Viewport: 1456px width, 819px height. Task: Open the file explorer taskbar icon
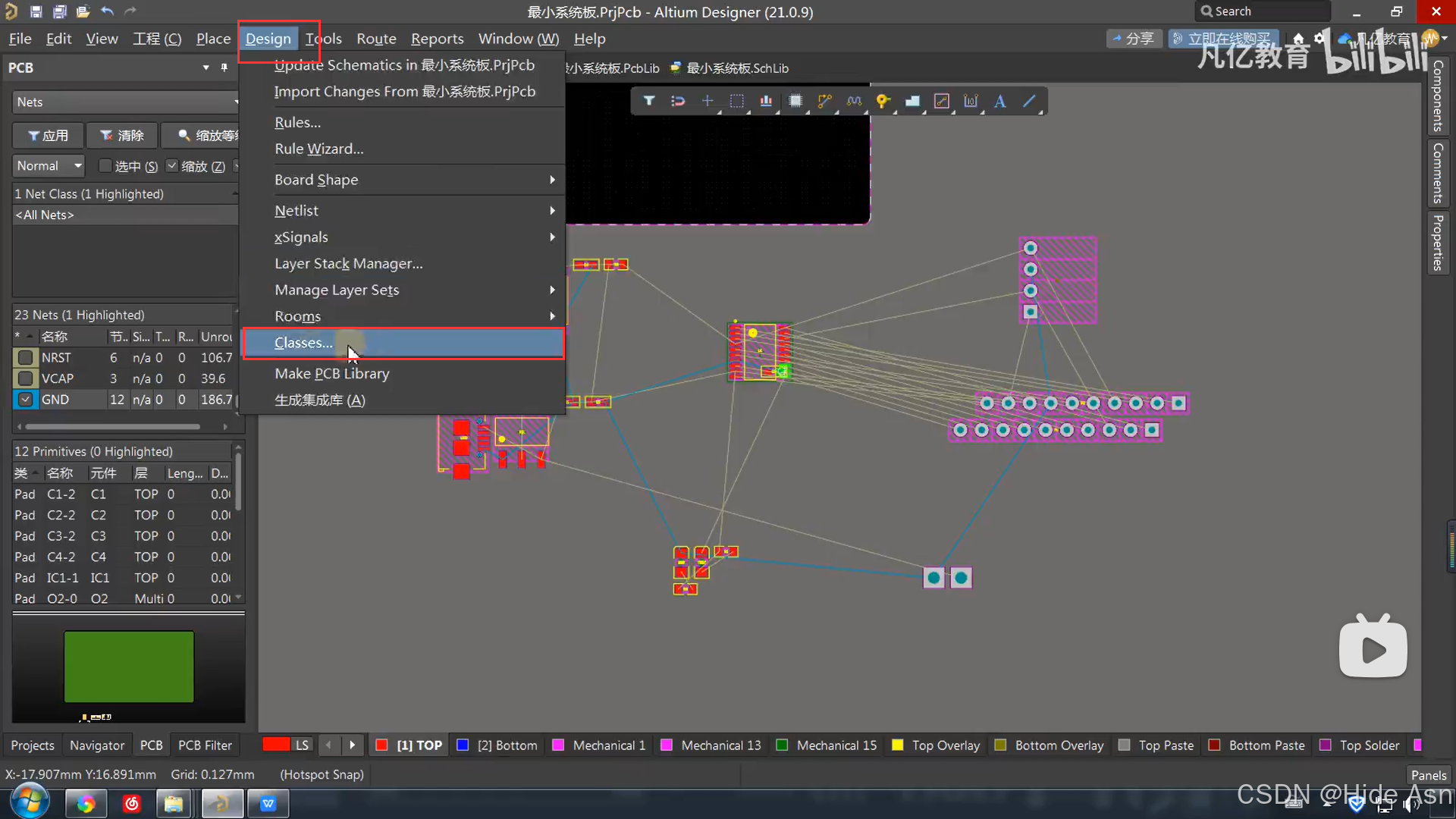[174, 804]
